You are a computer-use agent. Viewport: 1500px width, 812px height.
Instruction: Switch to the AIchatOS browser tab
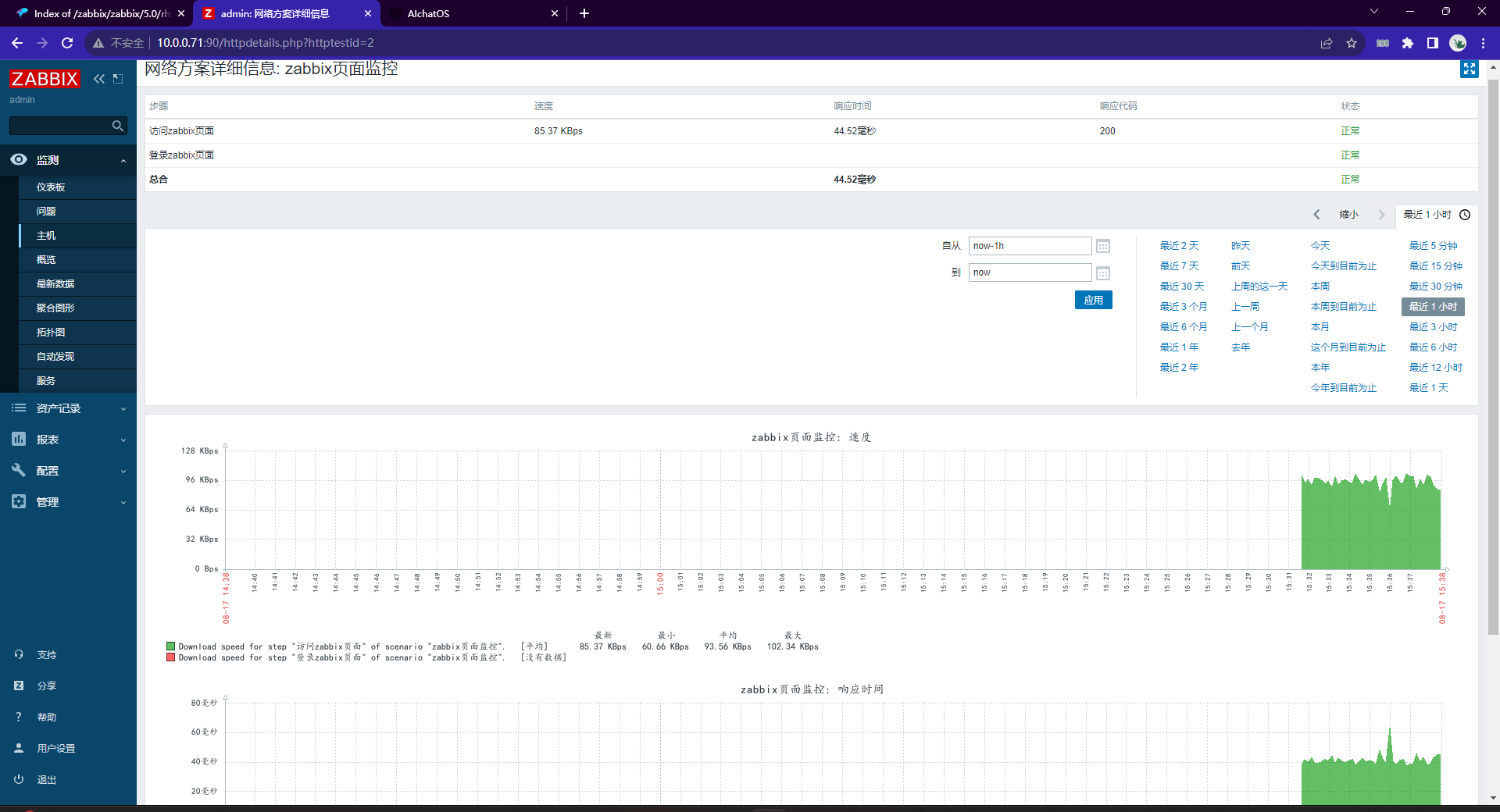pos(473,13)
